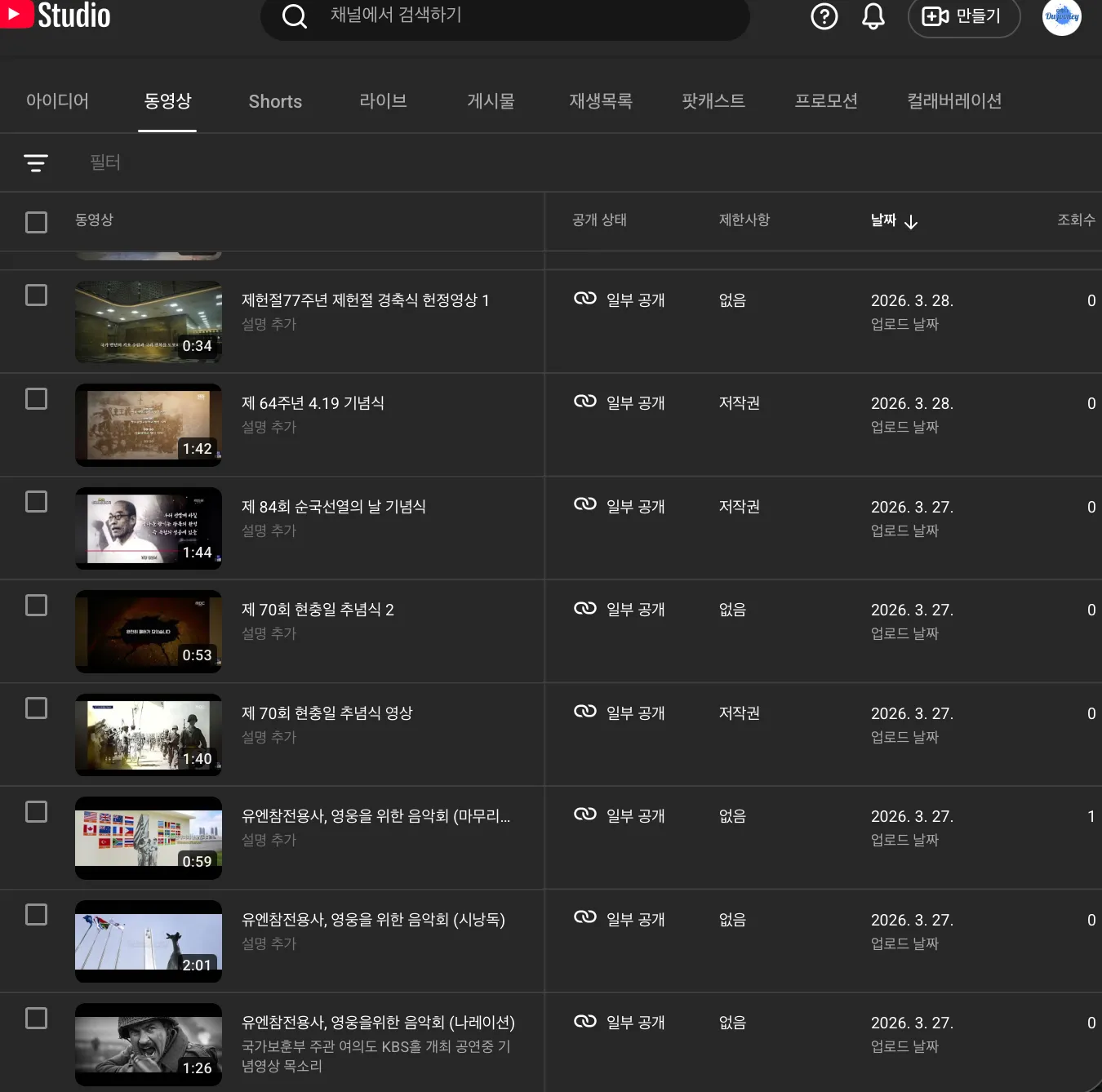Open 일부 공개 dropdown for 유엔참전용사 (시낭독)
Viewport: 1102px width, 1092px height.
(620, 919)
